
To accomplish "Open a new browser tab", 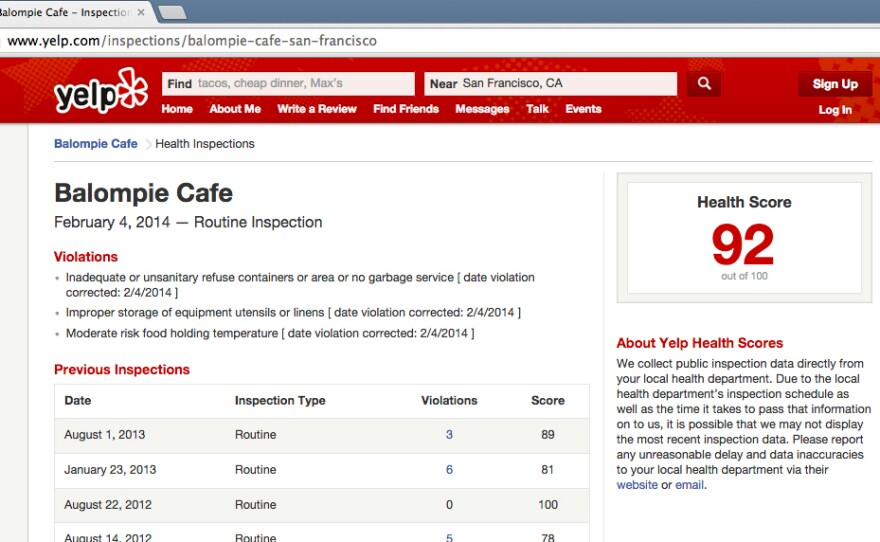I will [x=173, y=13].
